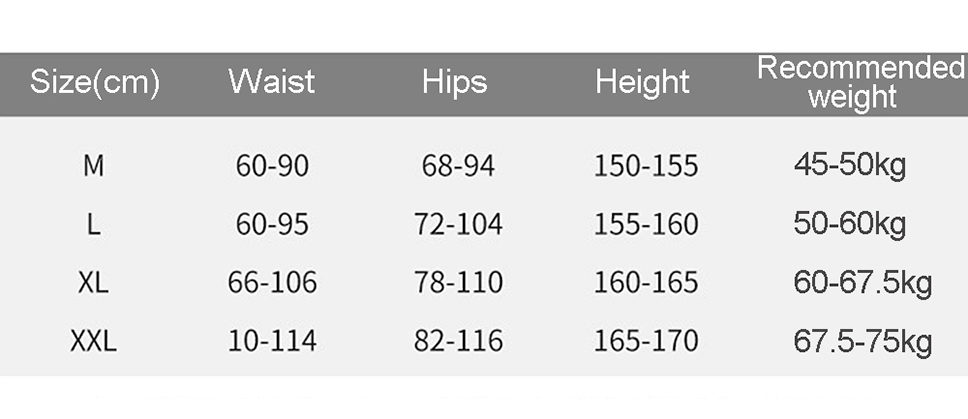This screenshot has height=419, width=968.
Task: Click the 45-50kg recommended weight
Action: pyautogui.click(x=850, y=165)
